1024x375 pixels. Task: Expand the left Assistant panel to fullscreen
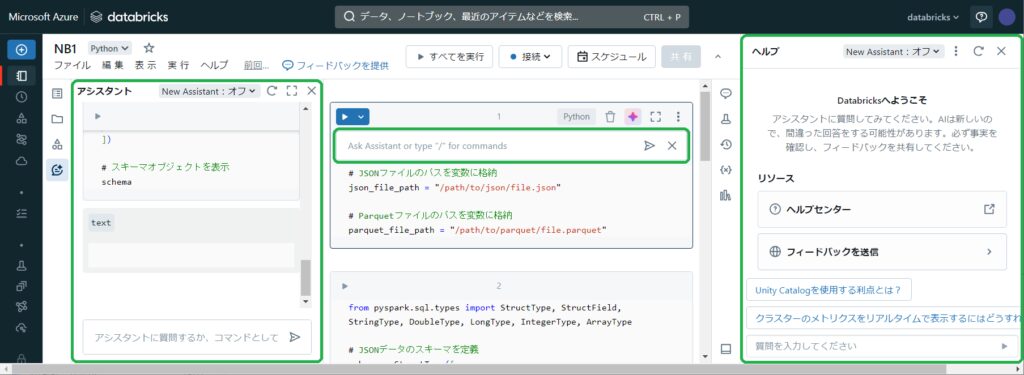292,91
